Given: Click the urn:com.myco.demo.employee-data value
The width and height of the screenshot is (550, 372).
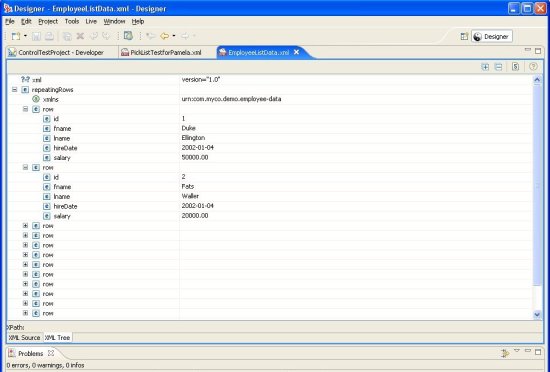Looking at the screenshot, I should [x=231, y=99].
